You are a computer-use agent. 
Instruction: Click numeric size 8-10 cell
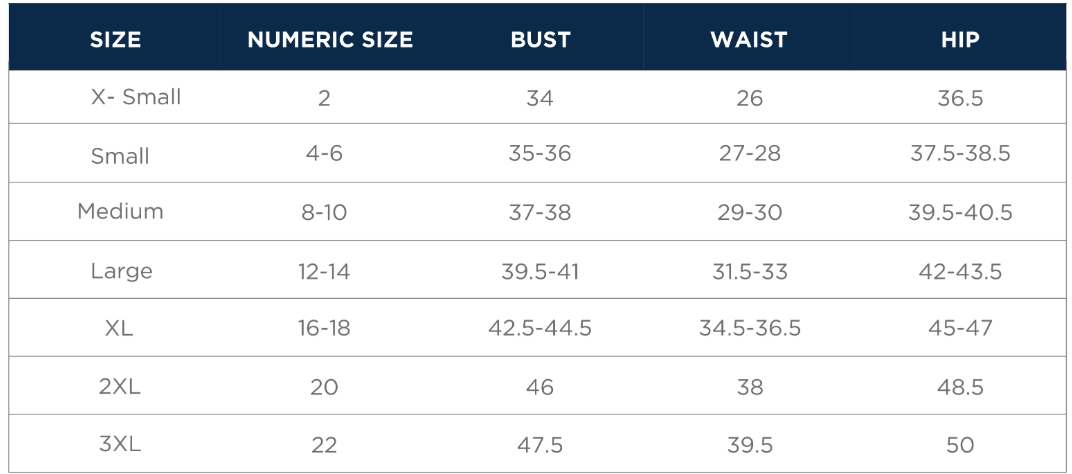(325, 213)
